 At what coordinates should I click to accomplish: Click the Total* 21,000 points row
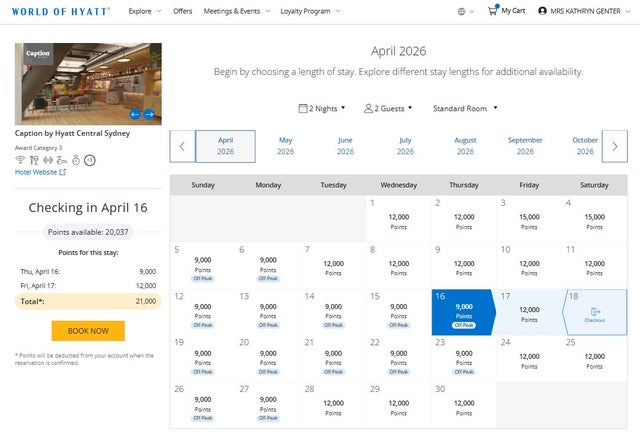click(88, 302)
